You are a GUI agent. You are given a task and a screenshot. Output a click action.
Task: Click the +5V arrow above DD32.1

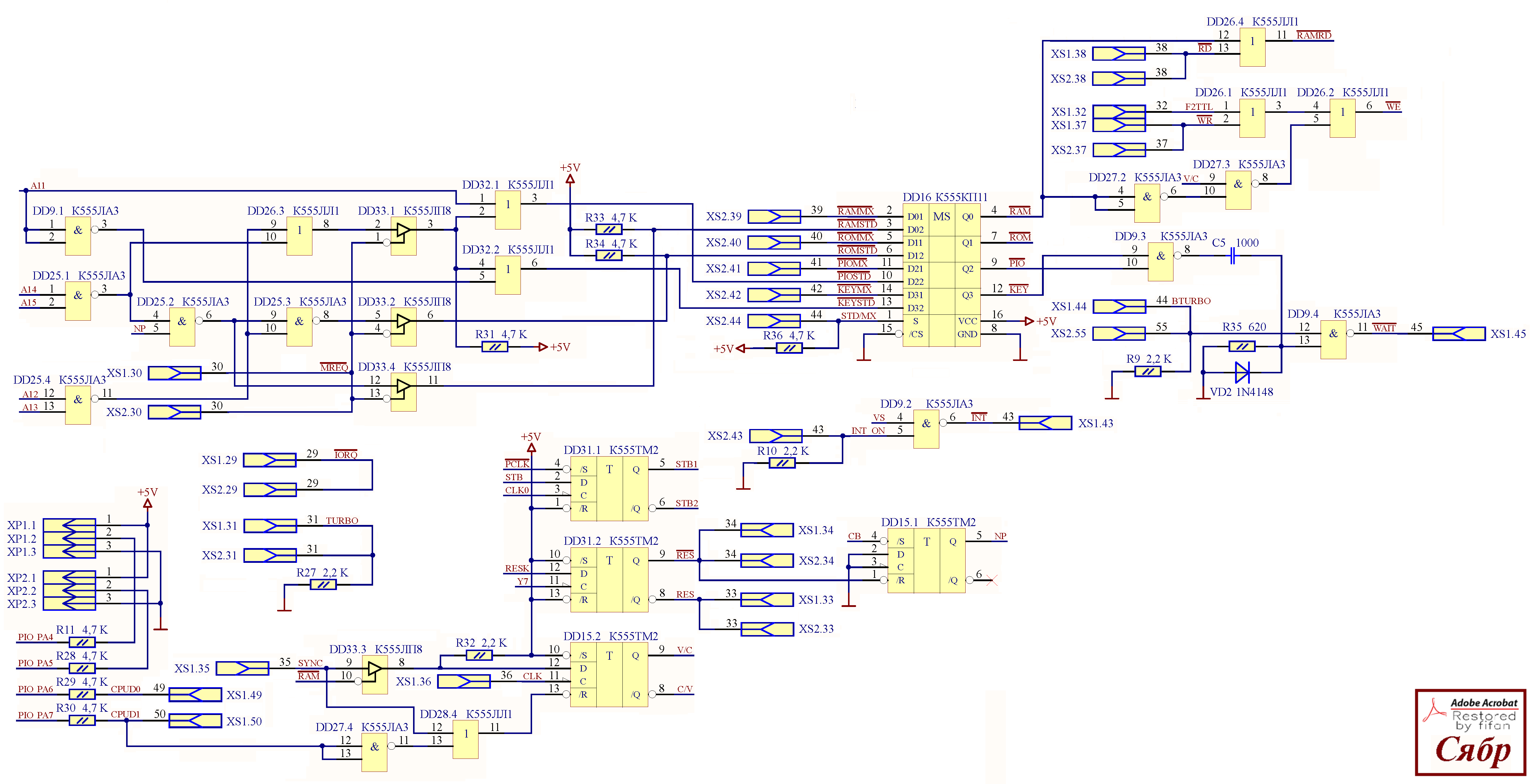[570, 178]
